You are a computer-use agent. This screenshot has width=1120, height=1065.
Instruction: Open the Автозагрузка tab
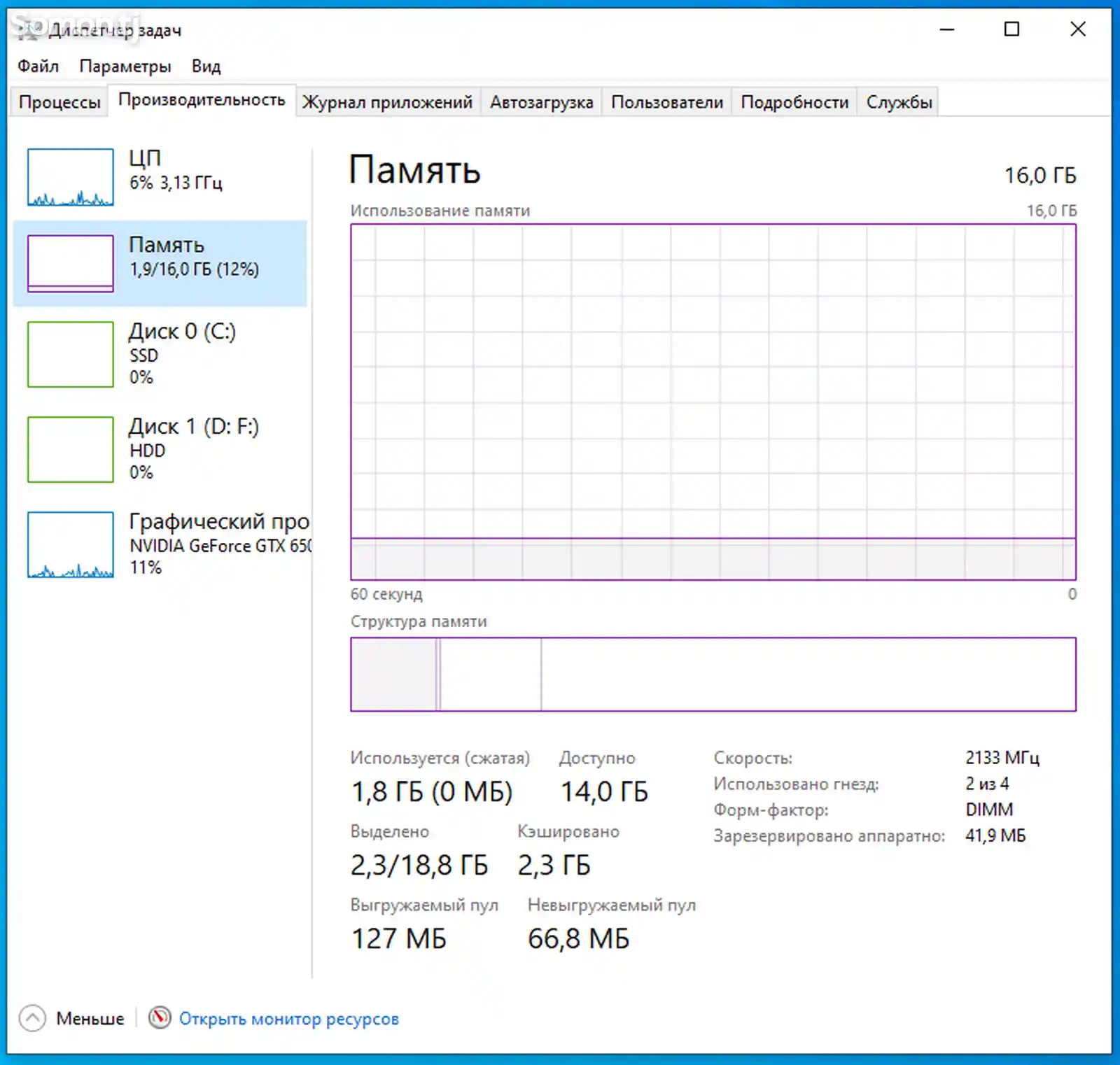pos(541,102)
